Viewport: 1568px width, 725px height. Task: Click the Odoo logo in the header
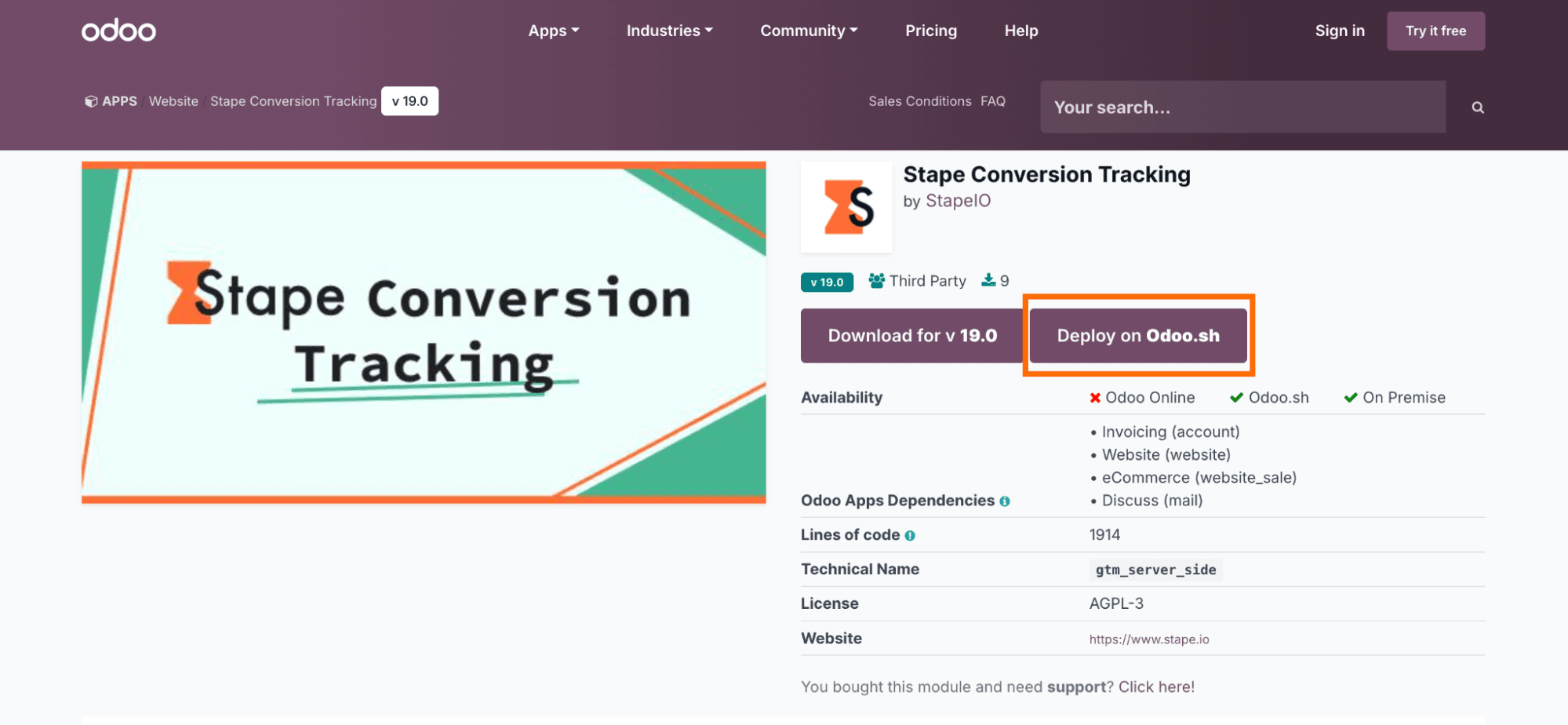(118, 30)
